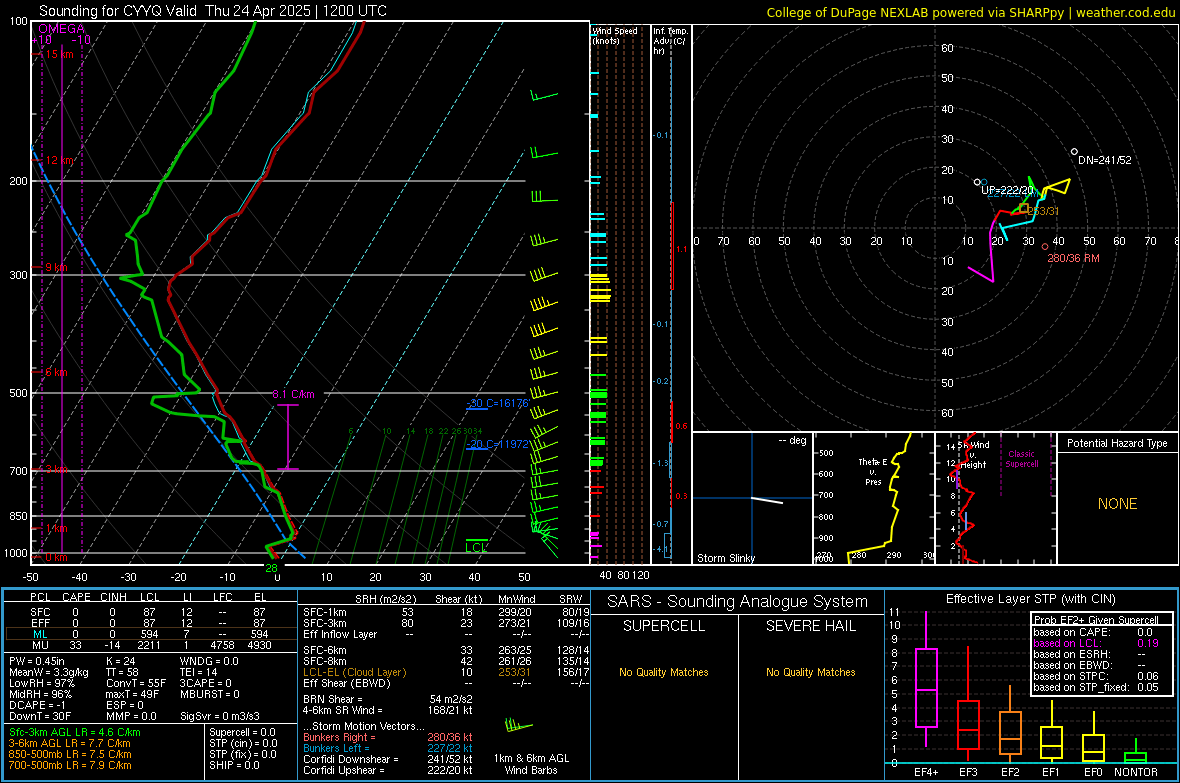
Task: Click the blue height label ending '=11972'
Action: (x=497, y=444)
